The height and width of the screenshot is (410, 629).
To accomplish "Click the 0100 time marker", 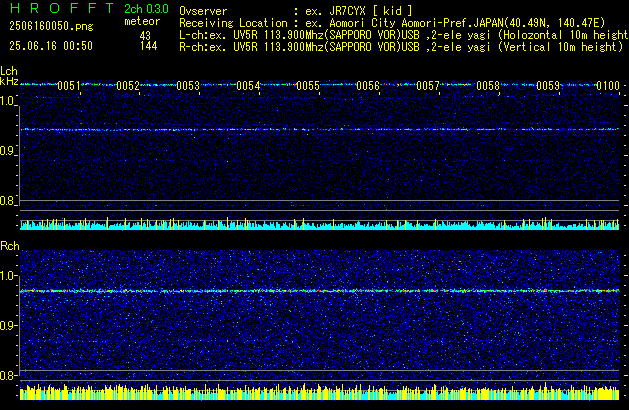I will click(608, 86).
